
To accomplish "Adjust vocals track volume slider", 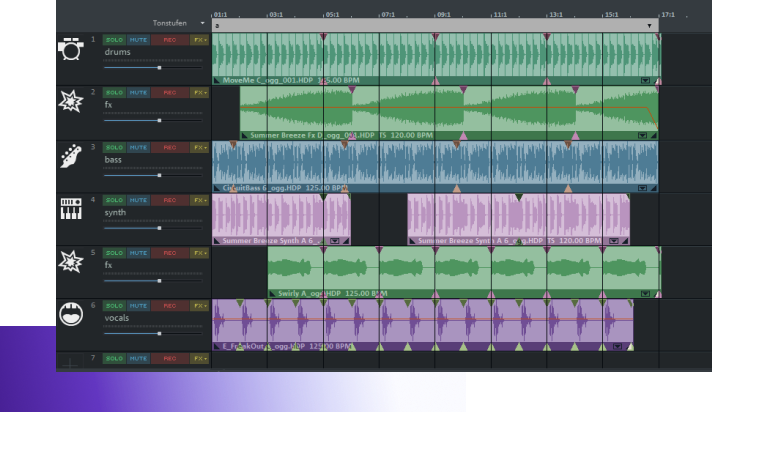I will pyautogui.click(x=159, y=334).
